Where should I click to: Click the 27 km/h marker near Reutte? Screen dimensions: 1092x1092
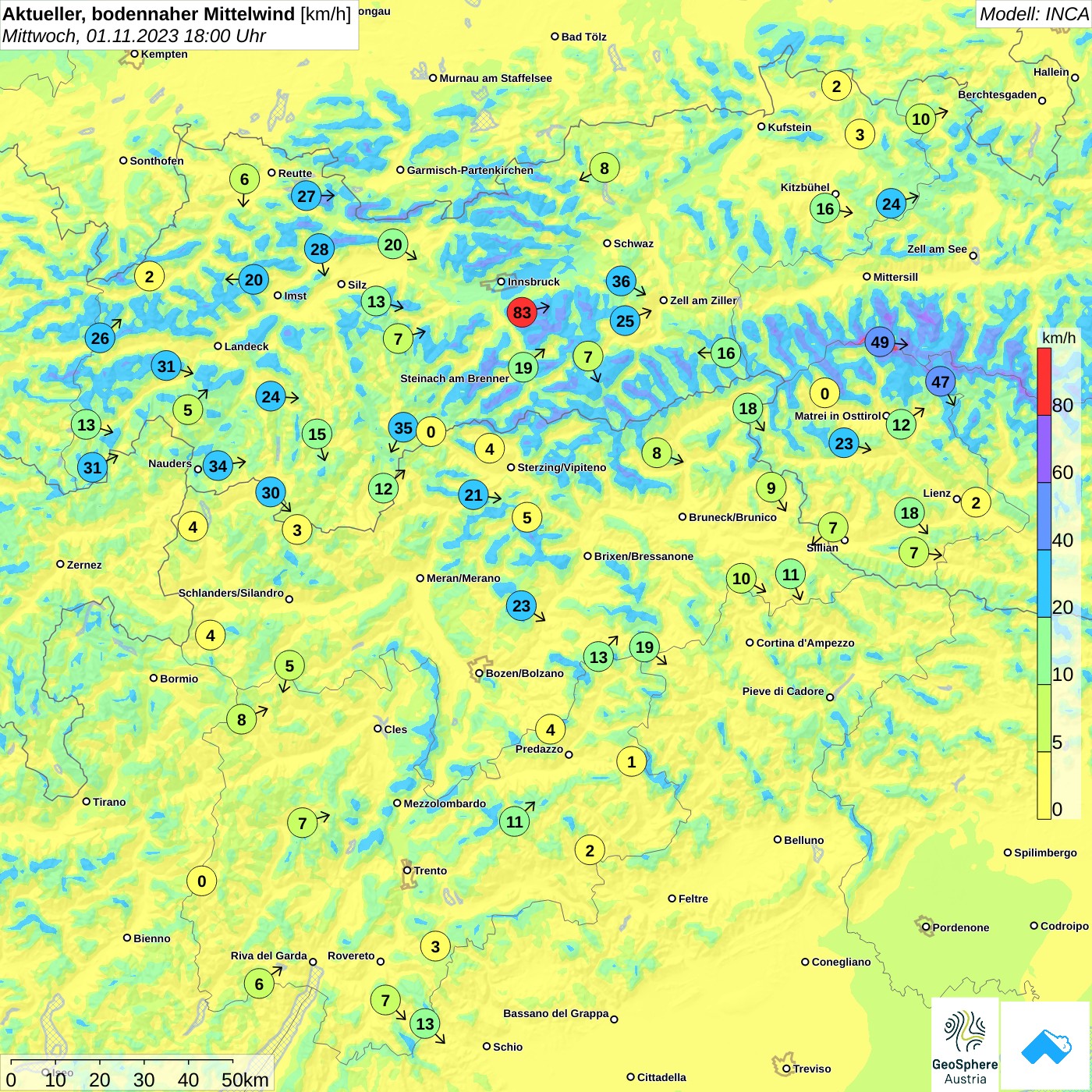tap(307, 196)
